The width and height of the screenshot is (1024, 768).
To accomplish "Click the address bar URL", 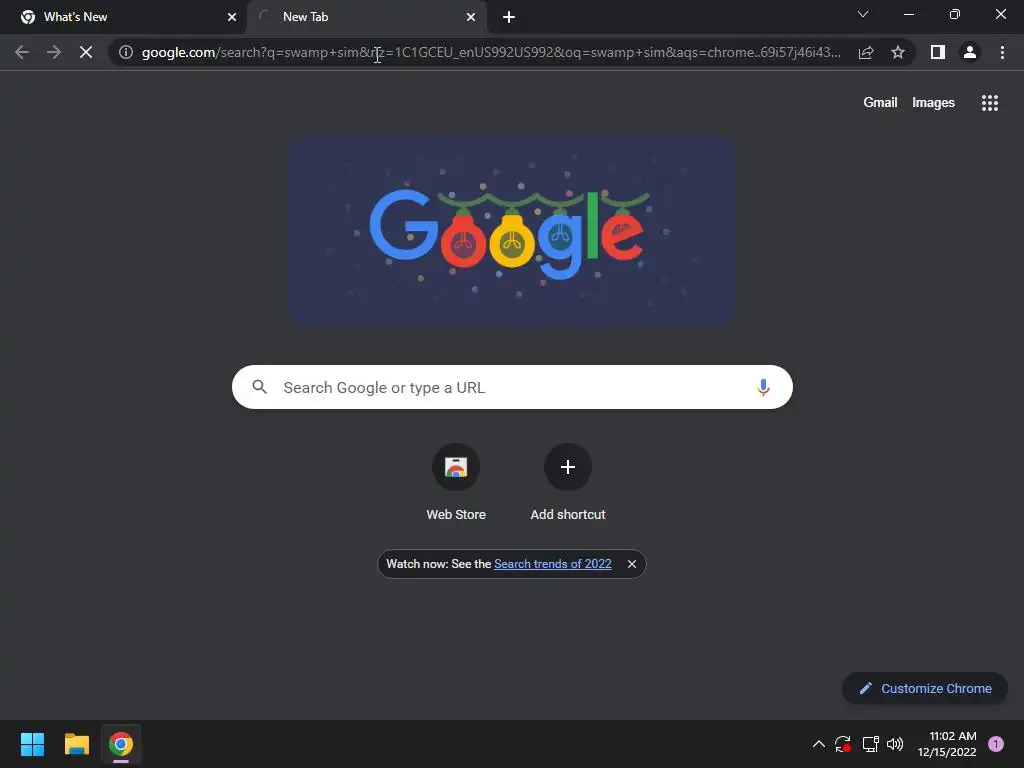I will (490, 52).
